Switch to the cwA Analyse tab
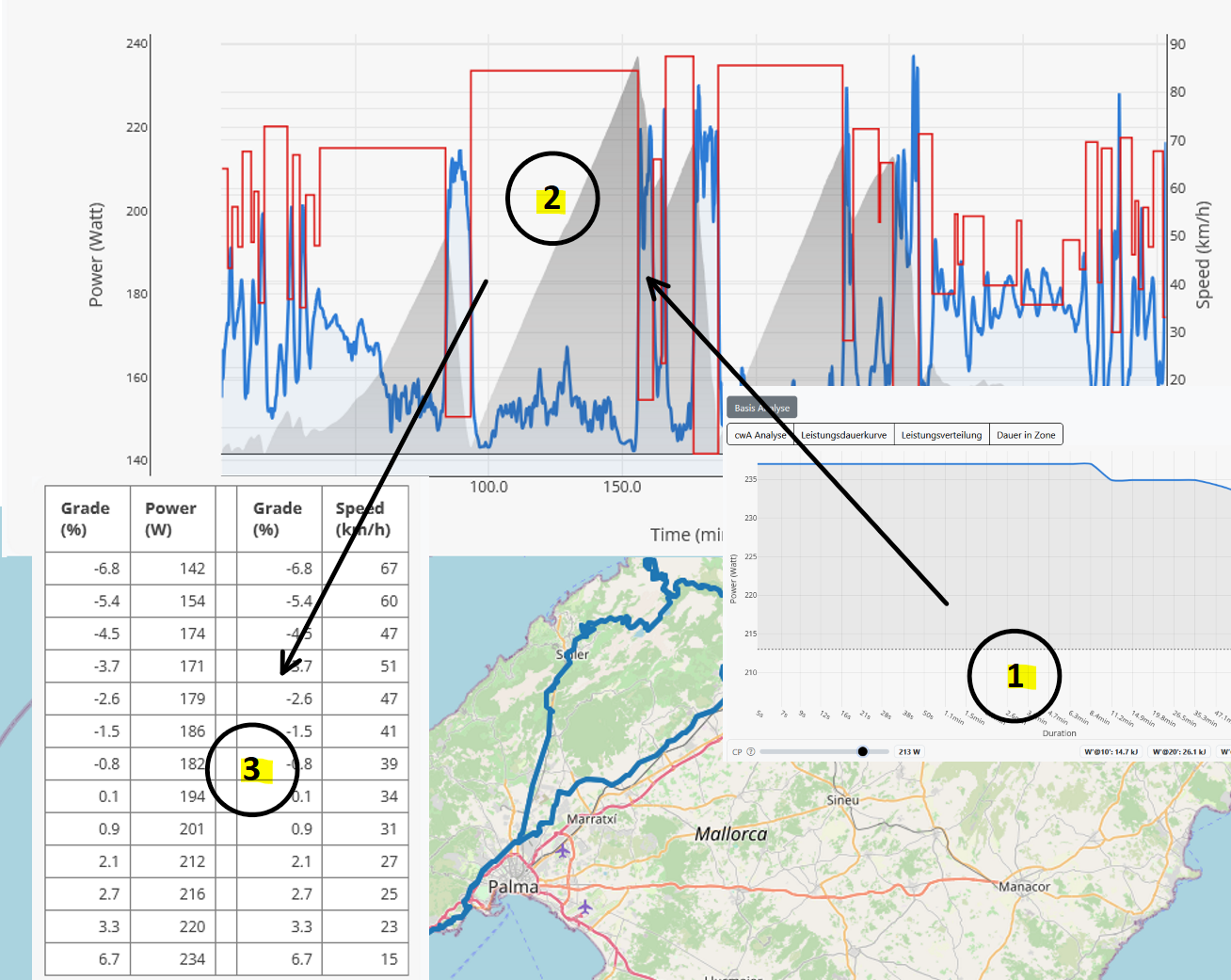This screenshot has width=1231, height=980. pyautogui.click(x=759, y=434)
